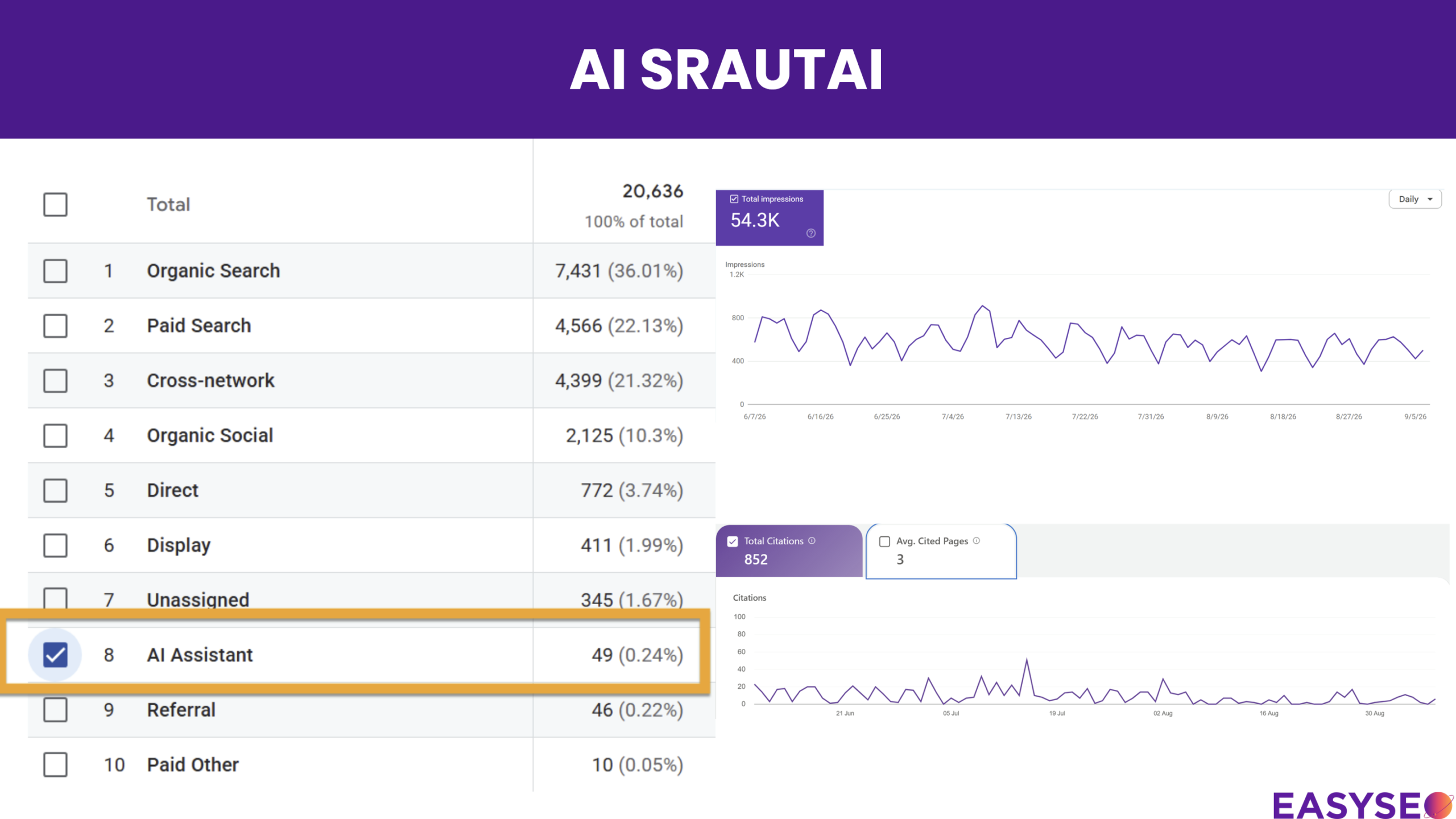Screen dimensions: 1456x819
Task: Select the Organic Search row checkbox
Action: (55, 271)
